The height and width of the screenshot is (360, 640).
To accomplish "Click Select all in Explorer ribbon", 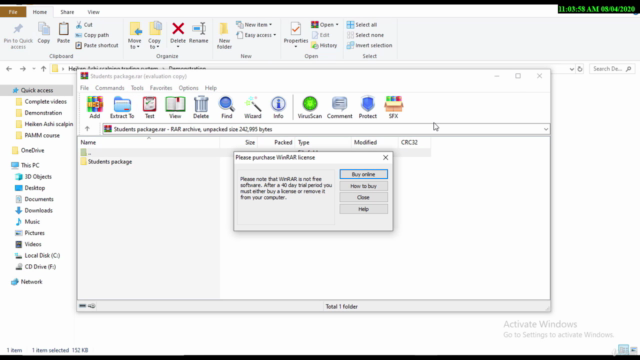I will (x=362, y=24).
